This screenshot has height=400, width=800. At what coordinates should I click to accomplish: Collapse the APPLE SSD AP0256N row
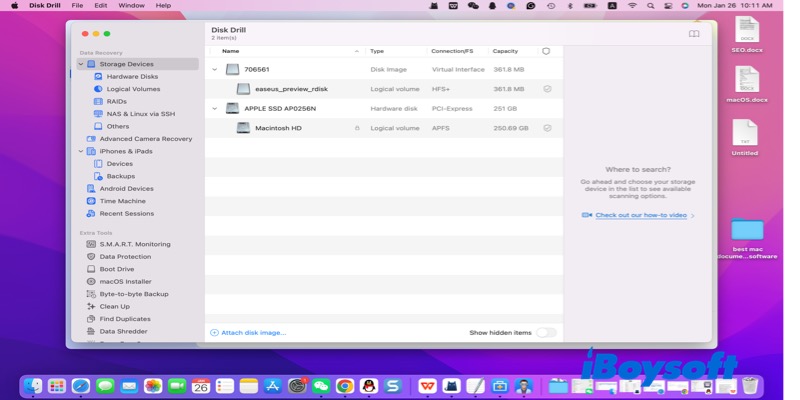215,109
